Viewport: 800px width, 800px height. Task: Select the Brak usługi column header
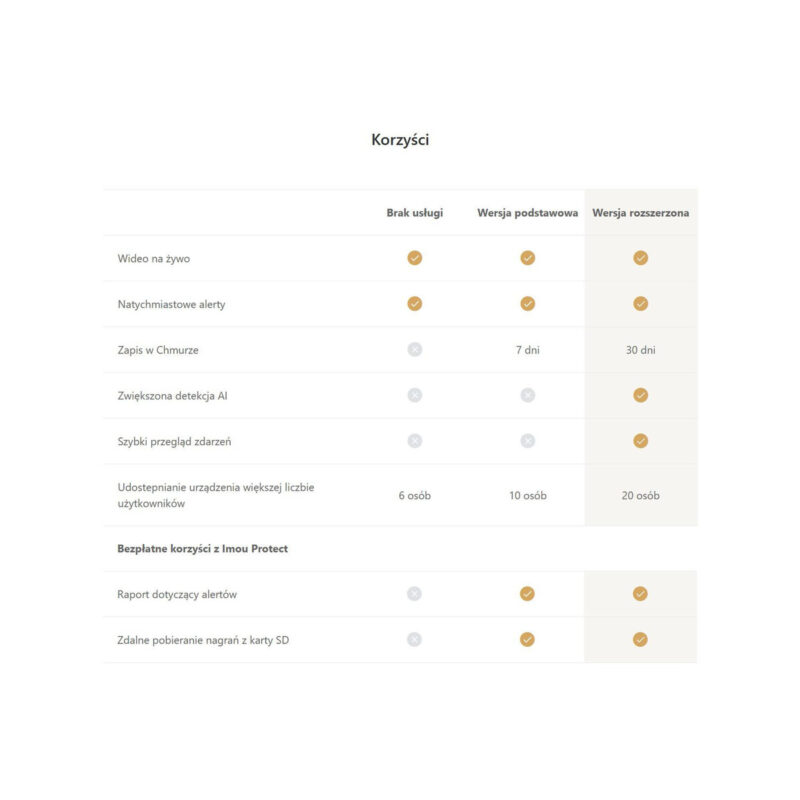(x=414, y=213)
